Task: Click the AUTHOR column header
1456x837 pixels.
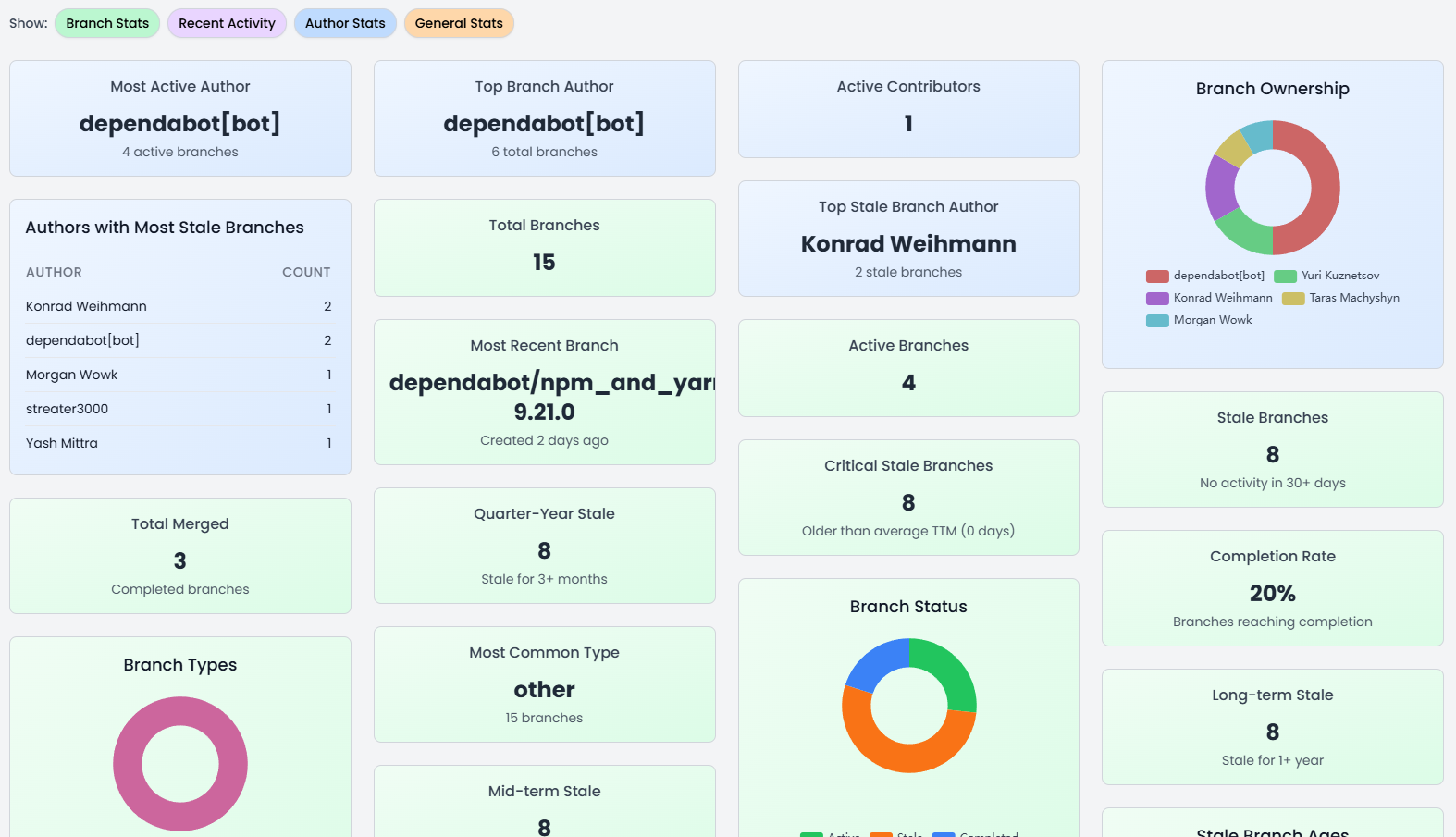Action: point(54,272)
